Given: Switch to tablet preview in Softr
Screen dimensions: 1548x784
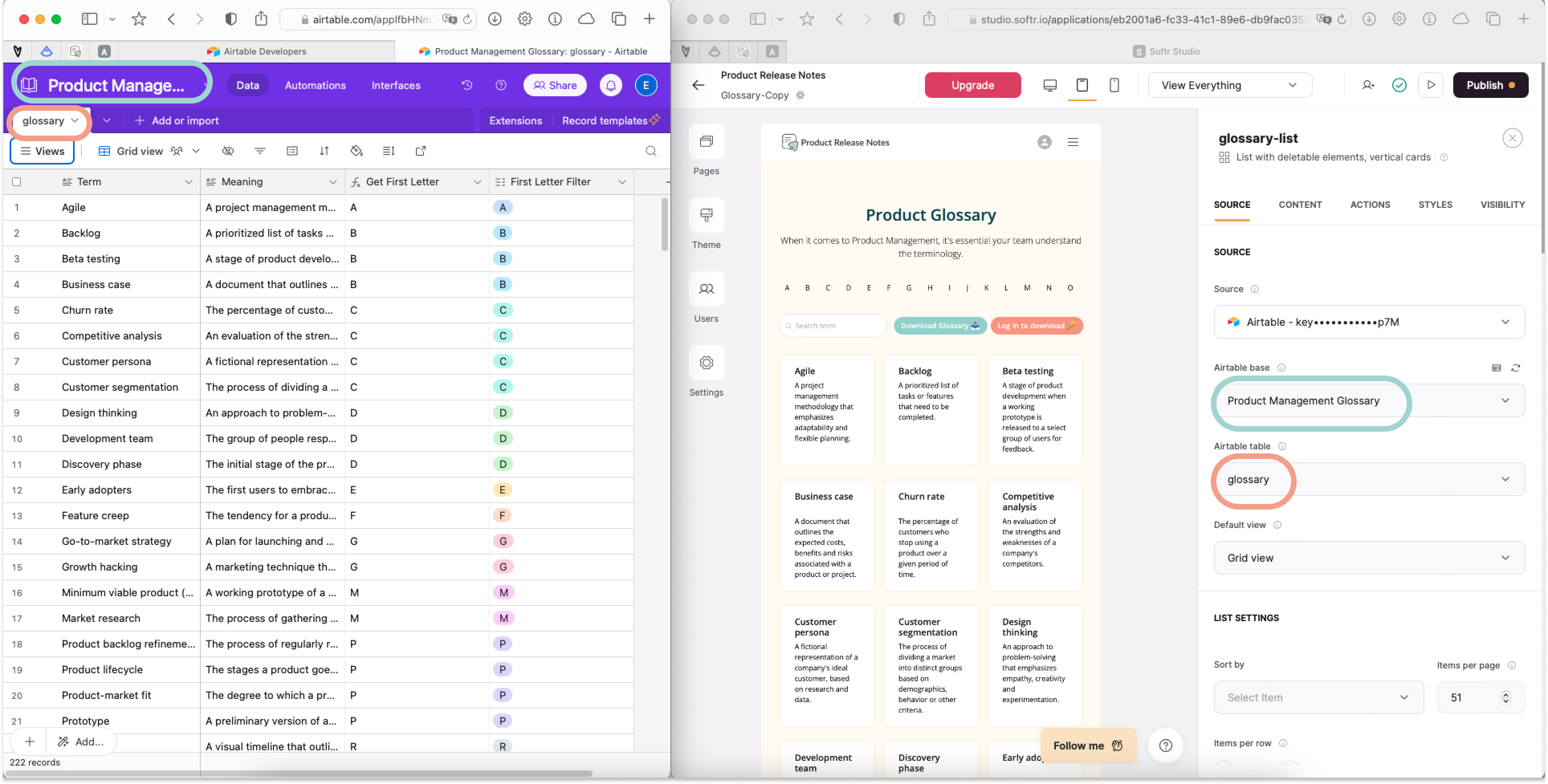Looking at the screenshot, I should [1082, 85].
